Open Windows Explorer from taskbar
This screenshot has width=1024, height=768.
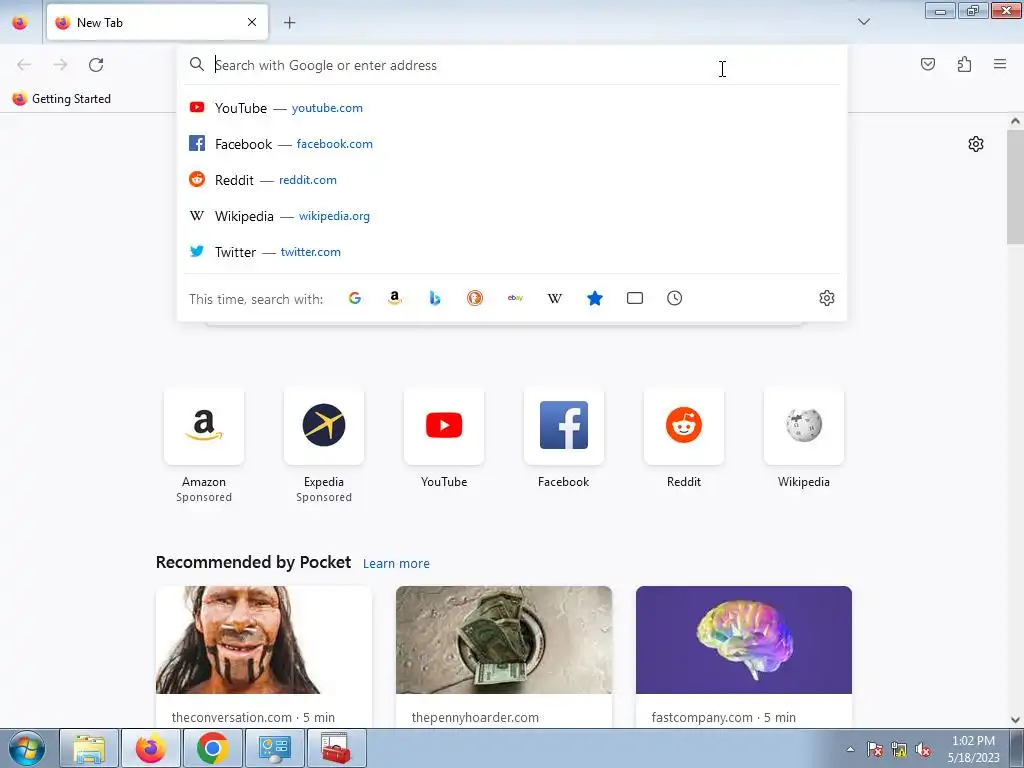tap(89, 748)
